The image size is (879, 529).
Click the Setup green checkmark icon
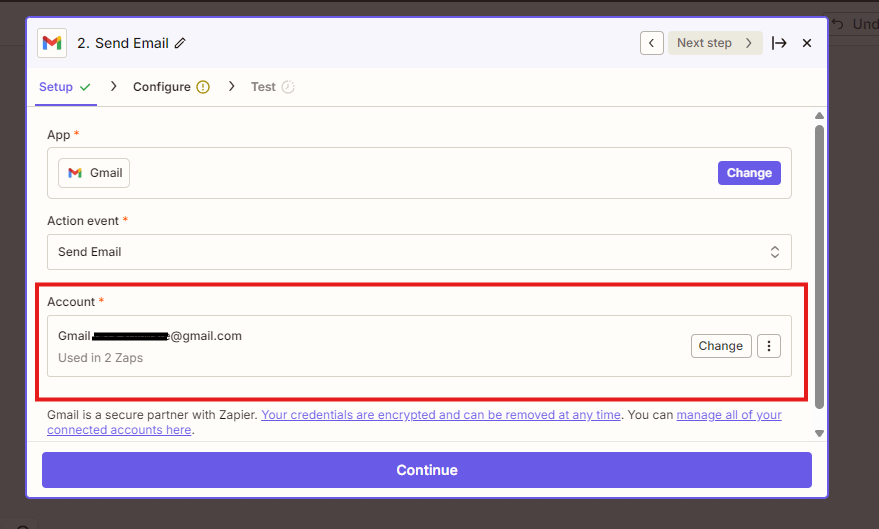[x=85, y=87]
